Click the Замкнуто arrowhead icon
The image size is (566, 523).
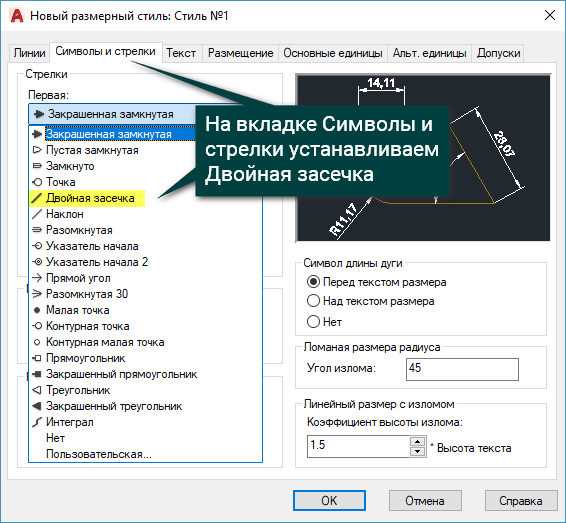click(x=37, y=166)
